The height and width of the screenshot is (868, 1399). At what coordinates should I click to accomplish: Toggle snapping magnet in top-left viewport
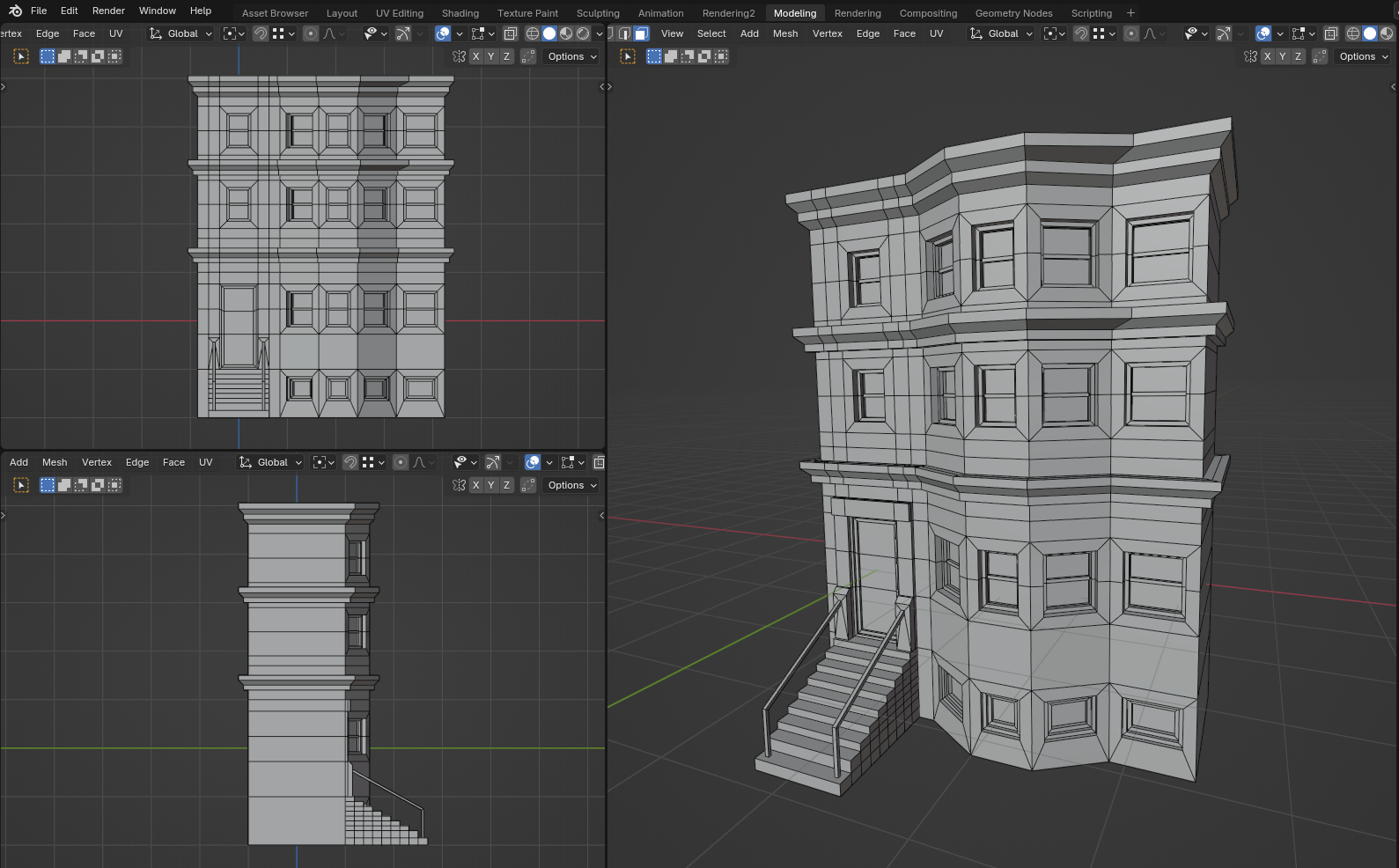point(261,33)
